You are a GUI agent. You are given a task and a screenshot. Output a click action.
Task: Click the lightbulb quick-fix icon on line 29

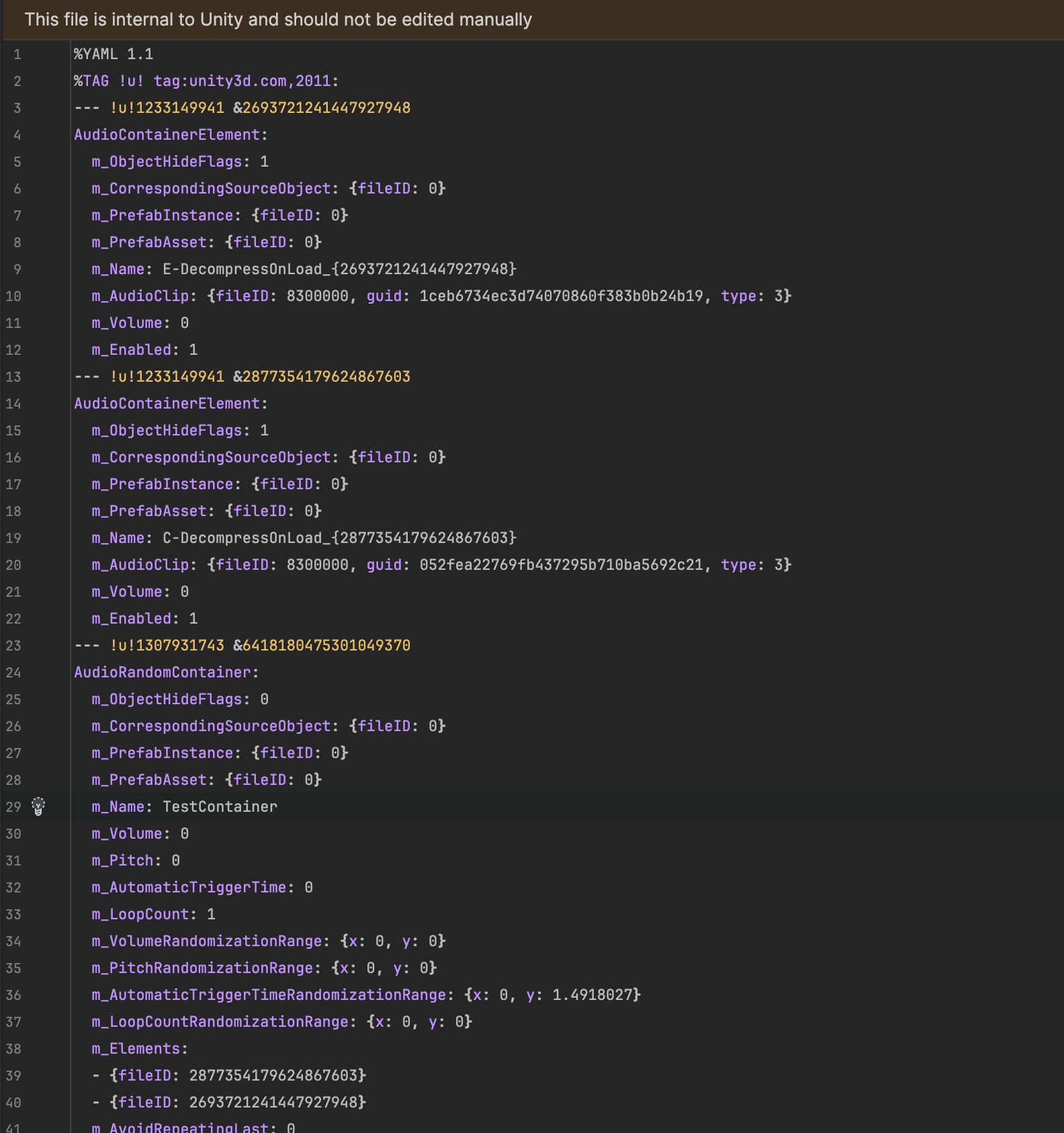tap(38, 806)
